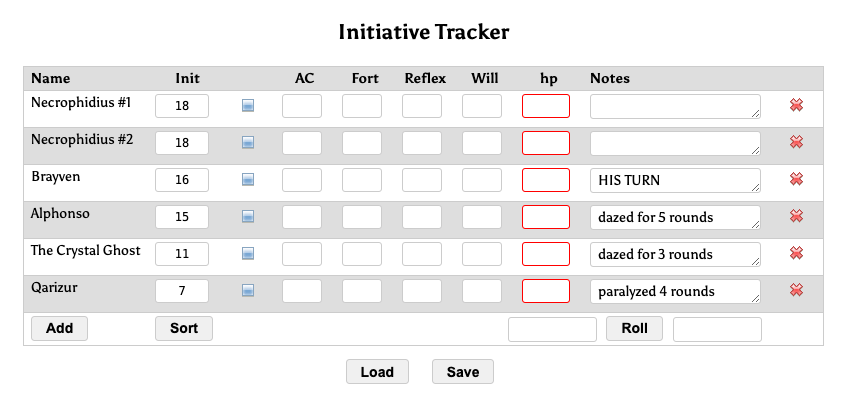Edit Brayven's Init value of 16
Image resolution: width=847 pixels, height=399 pixels.
tap(182, 180)
